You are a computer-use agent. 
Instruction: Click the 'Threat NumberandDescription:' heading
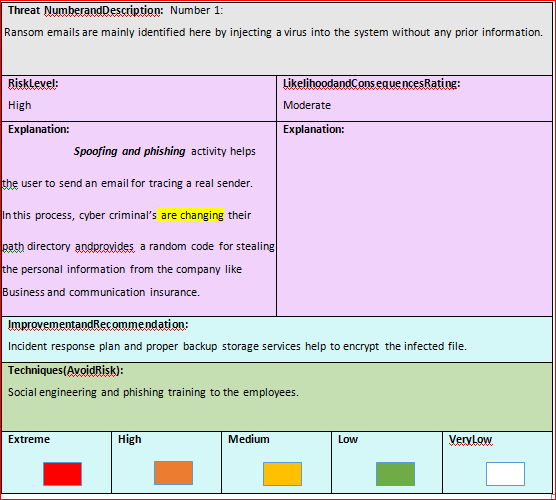(85, 11)
